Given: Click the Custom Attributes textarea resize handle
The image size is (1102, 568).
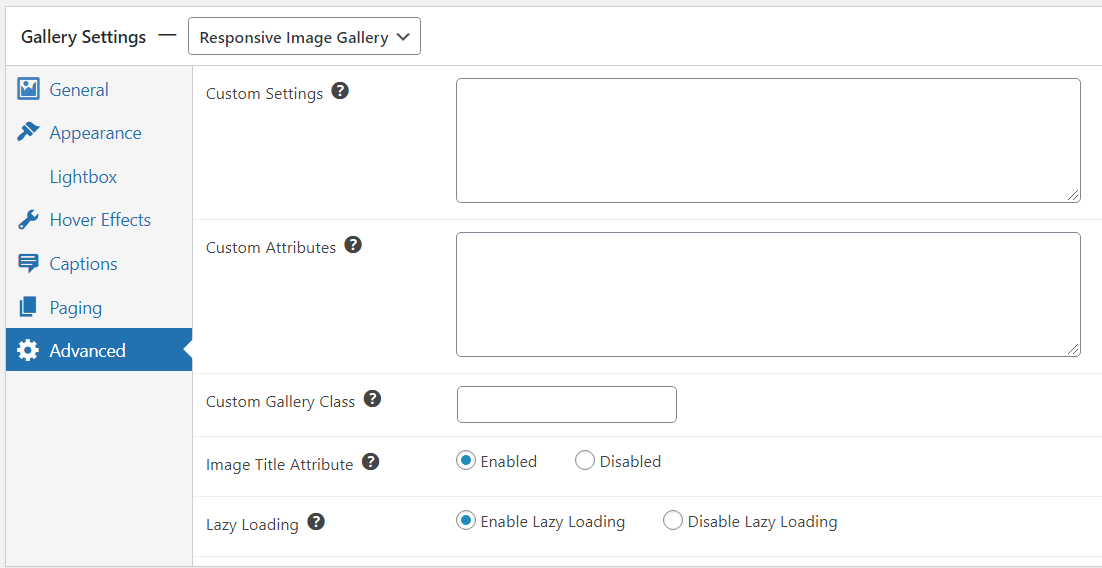Looking at the screenshot, I should pos(1073,349).
